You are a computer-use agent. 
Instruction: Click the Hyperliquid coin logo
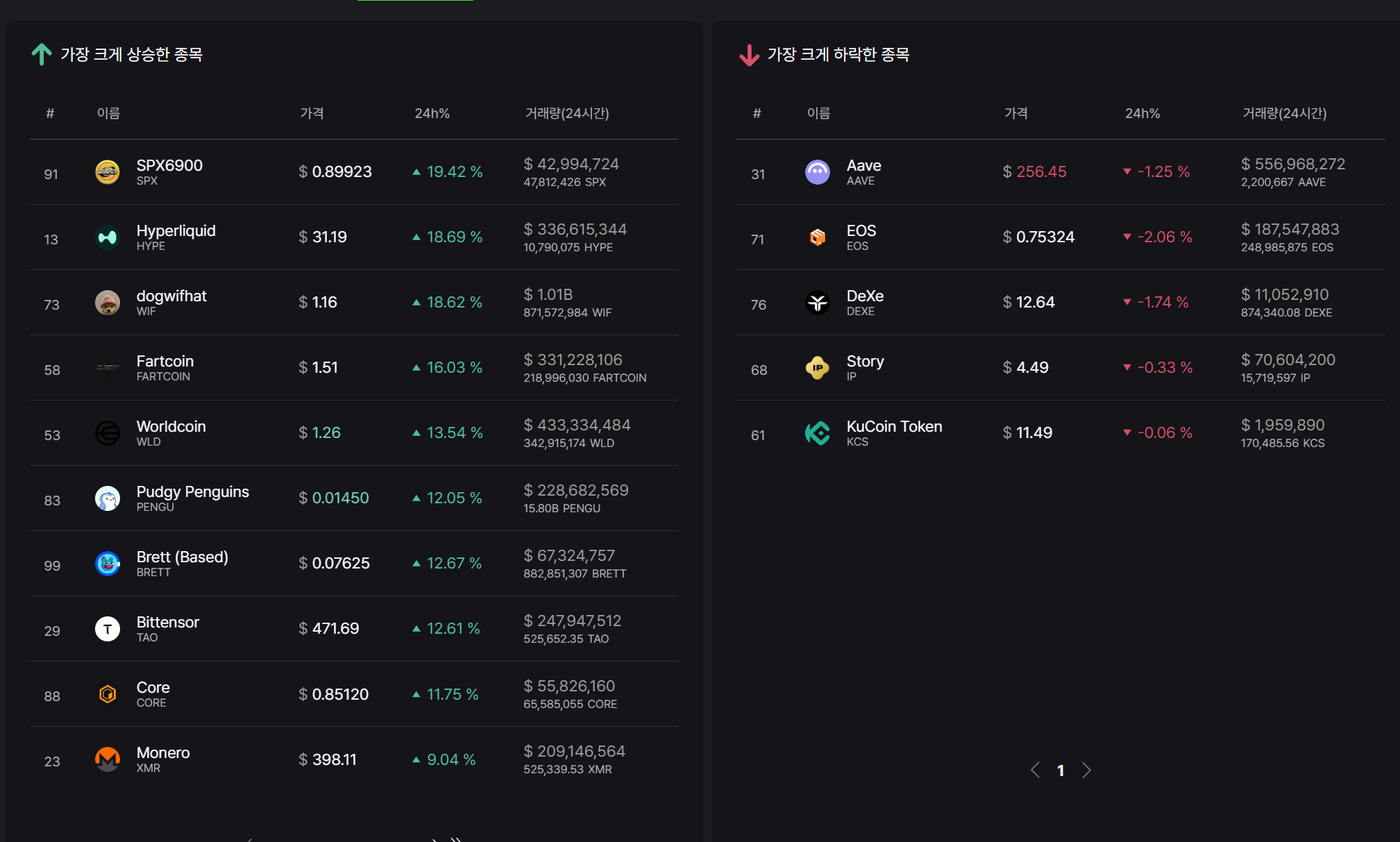(108, 237)
